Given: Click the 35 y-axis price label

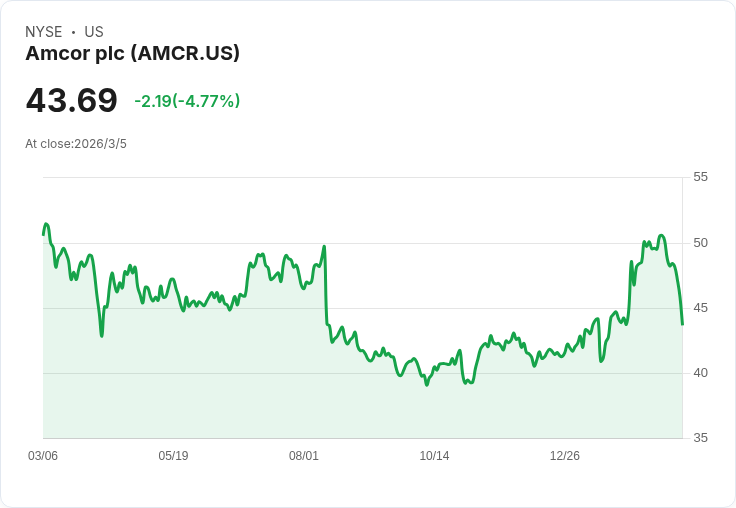Looking at the screenshot, I should (701, 438).
